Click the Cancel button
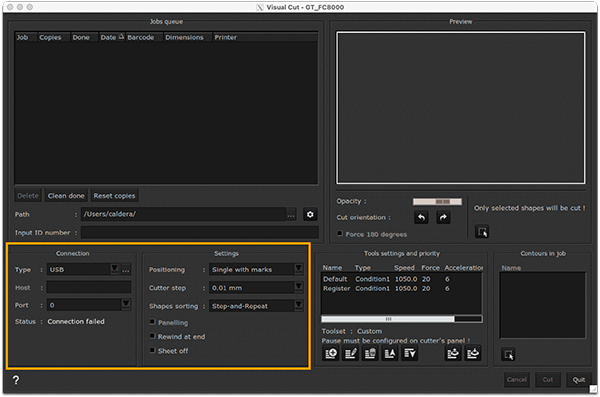 (517, 379)
